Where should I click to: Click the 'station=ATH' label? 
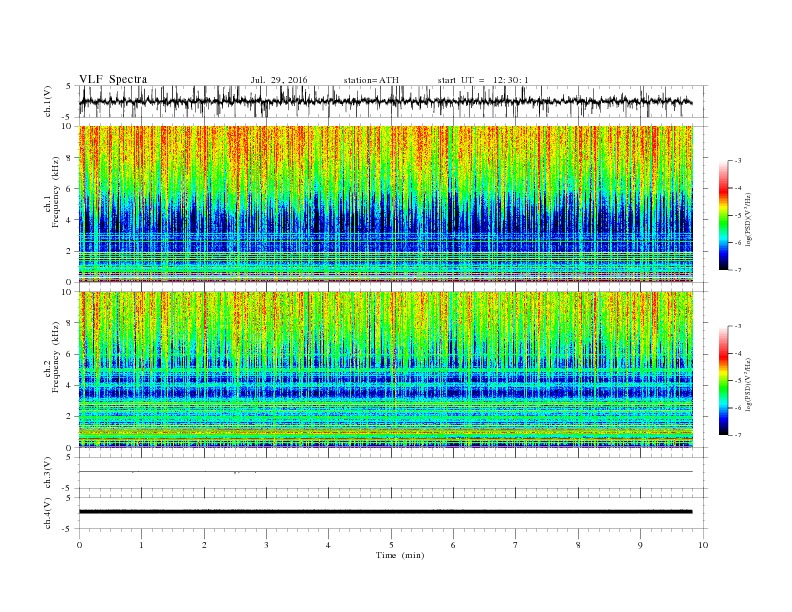(371, 80)
